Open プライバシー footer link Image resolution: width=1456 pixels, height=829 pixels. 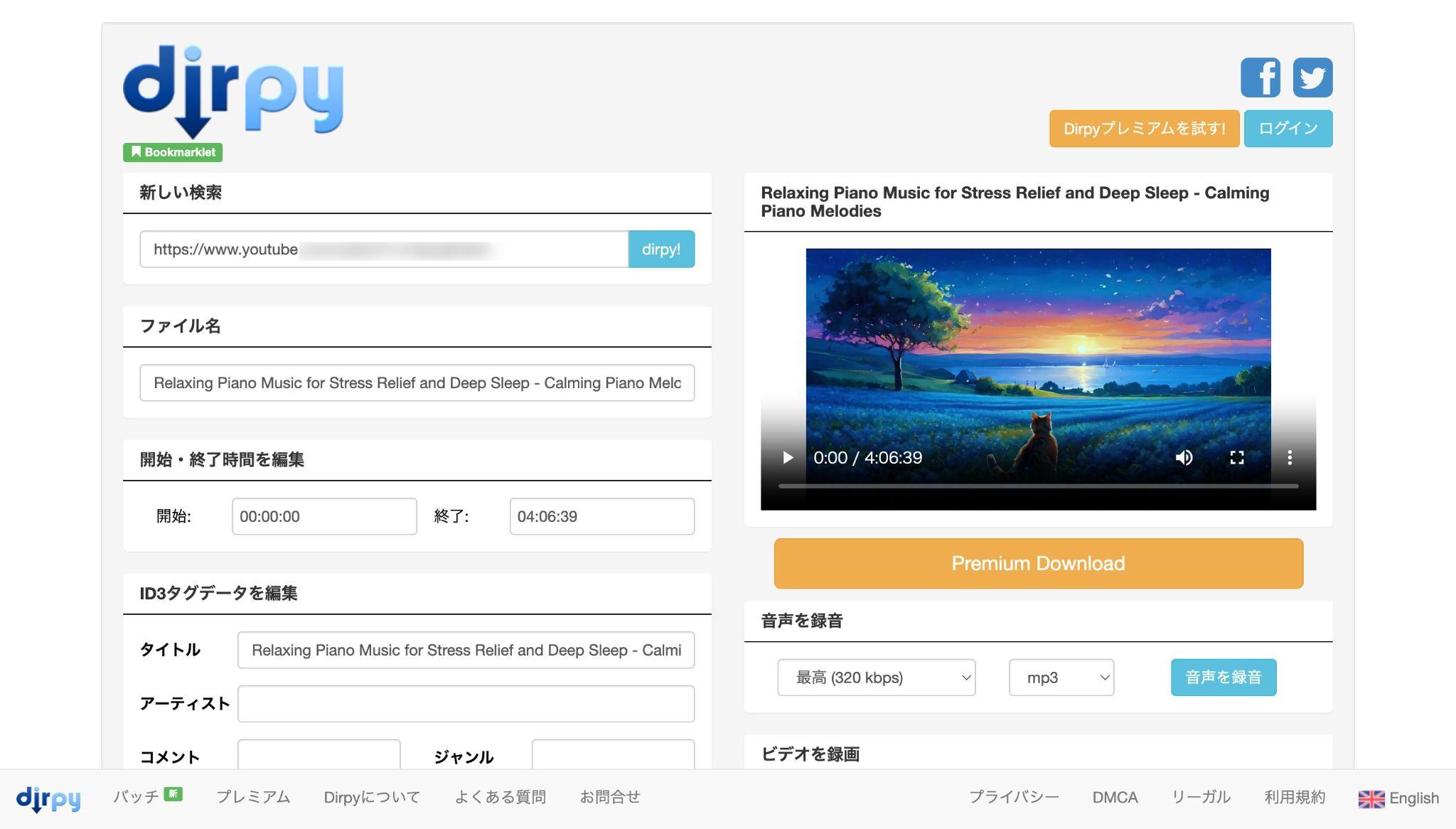tap(1014, 798)
